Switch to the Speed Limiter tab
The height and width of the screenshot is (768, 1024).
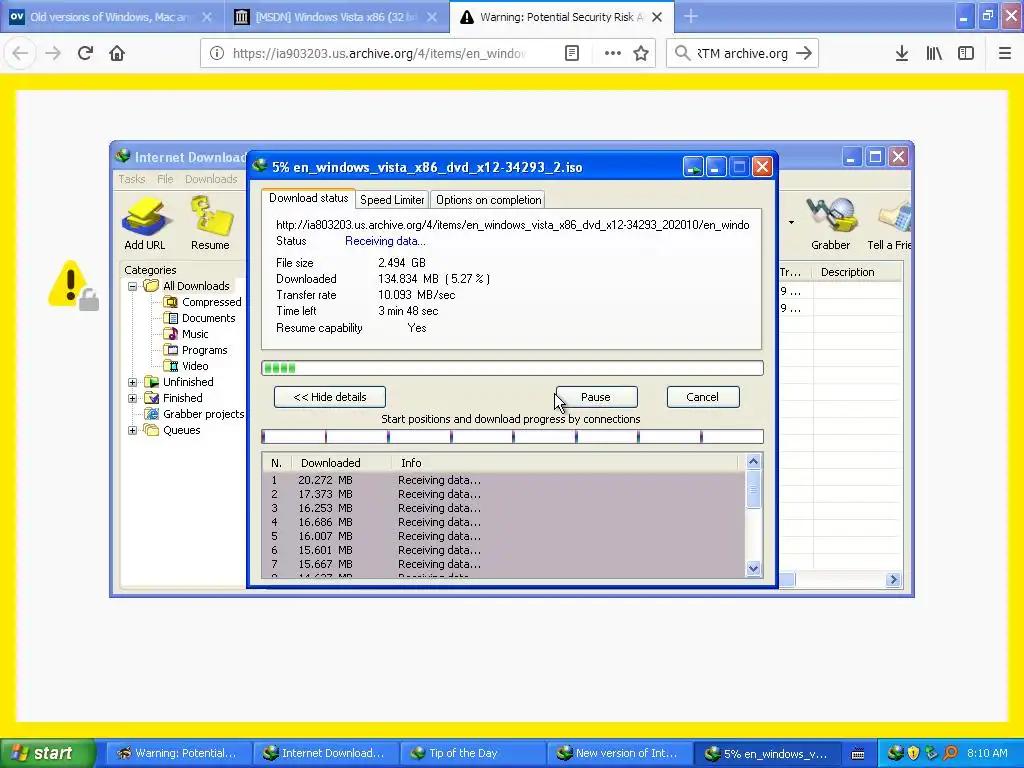tap(392, 200)
